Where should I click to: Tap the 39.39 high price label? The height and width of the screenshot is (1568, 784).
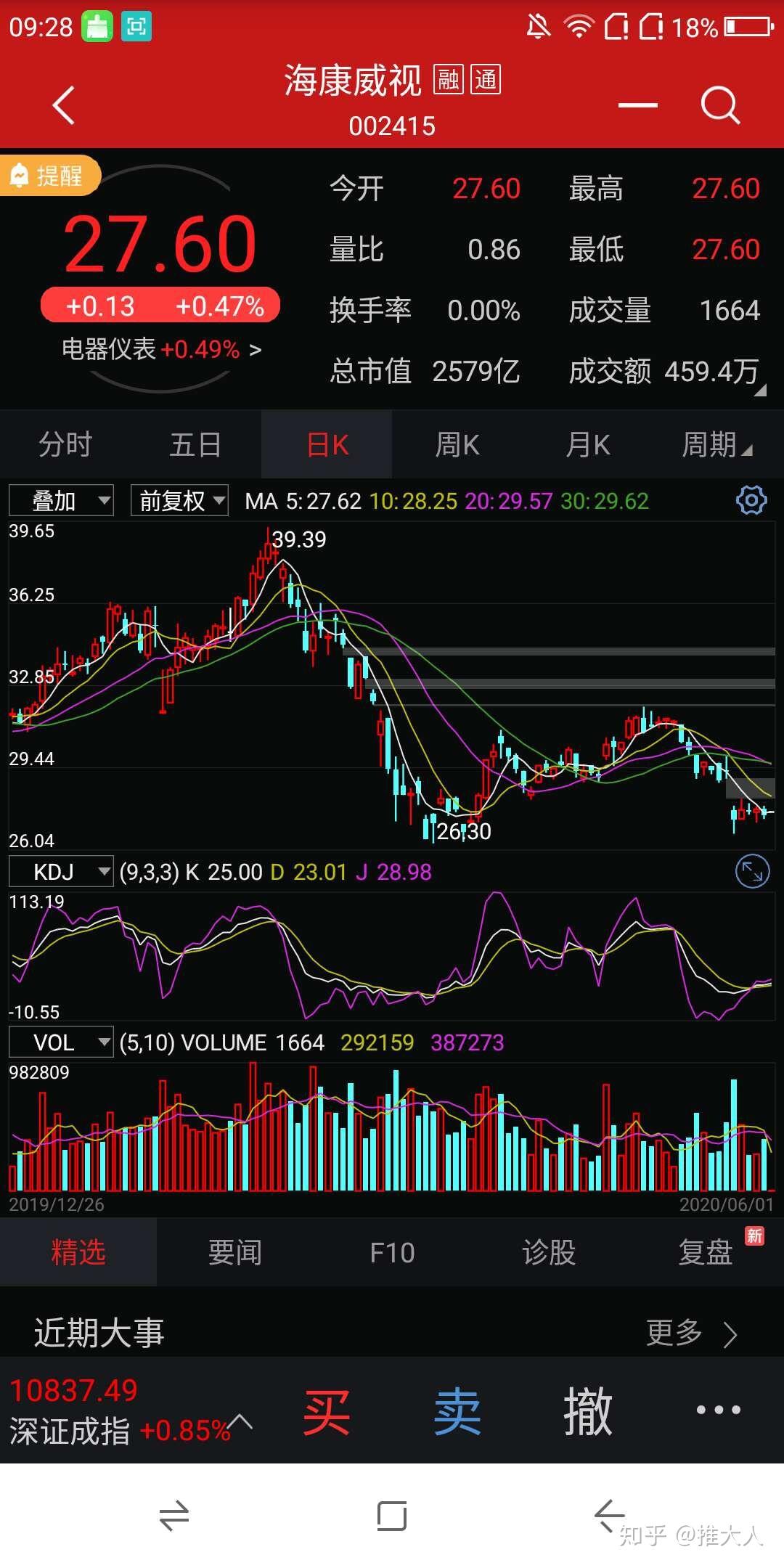click(299, 539)
